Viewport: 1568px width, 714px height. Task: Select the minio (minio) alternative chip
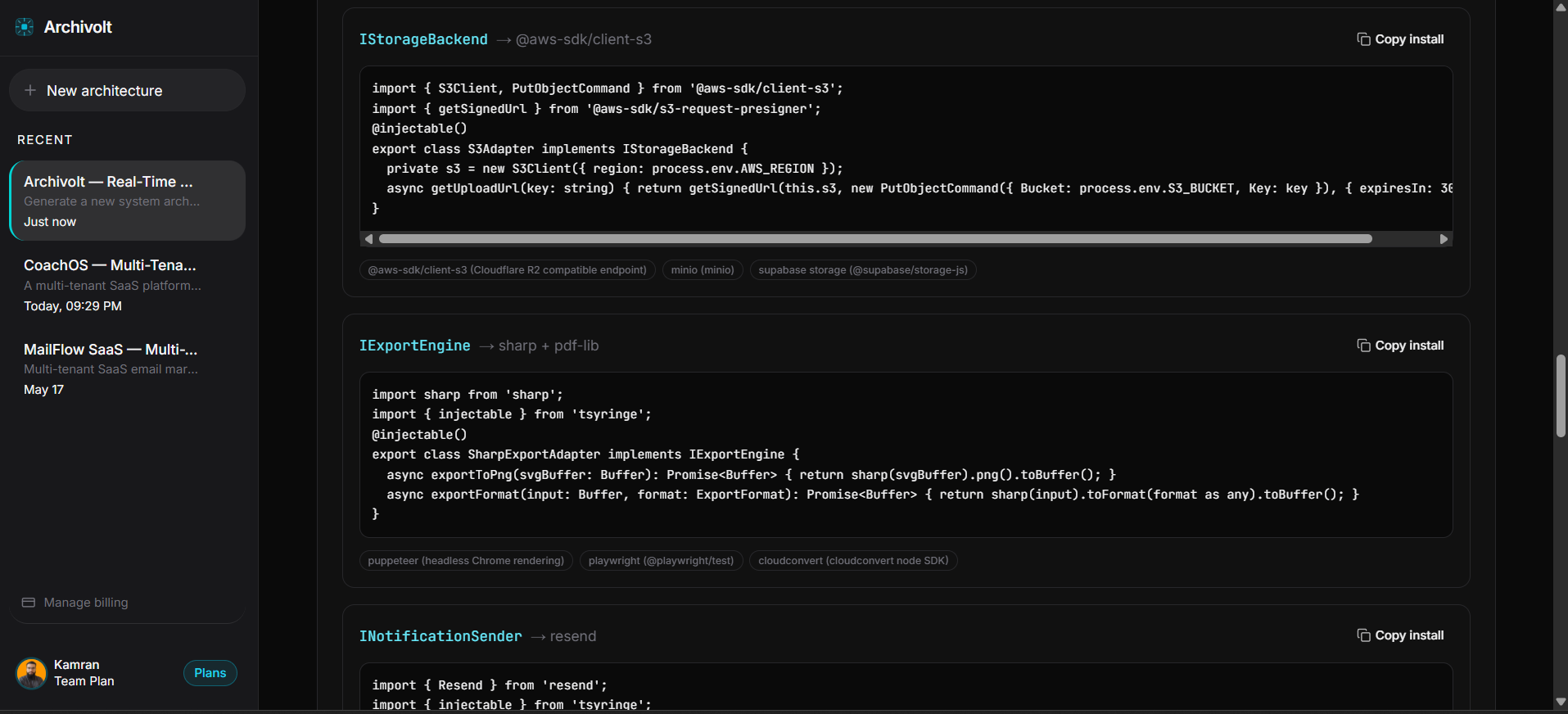click(703, 270)
